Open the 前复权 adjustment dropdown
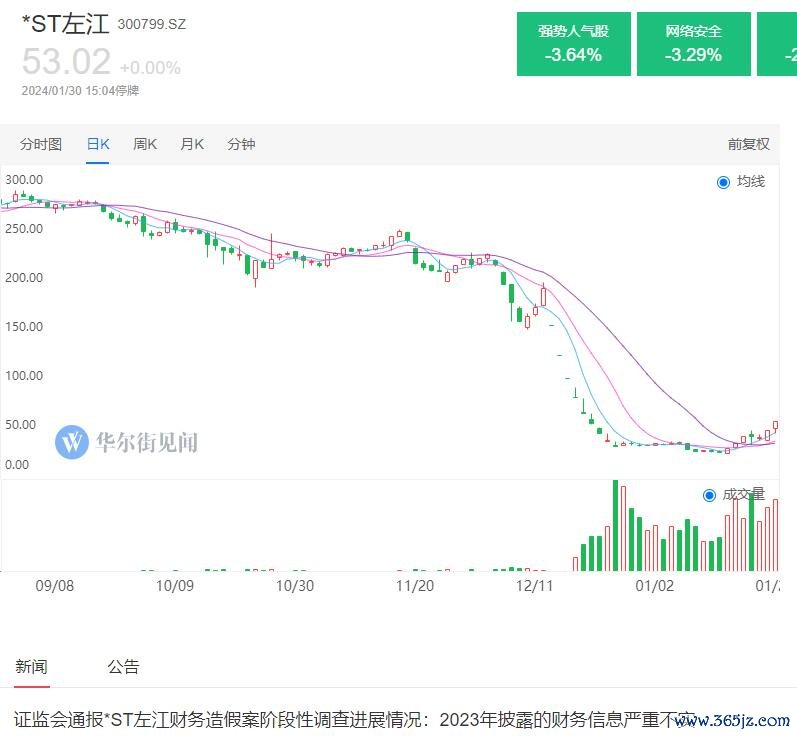 [x=748, y=144]
